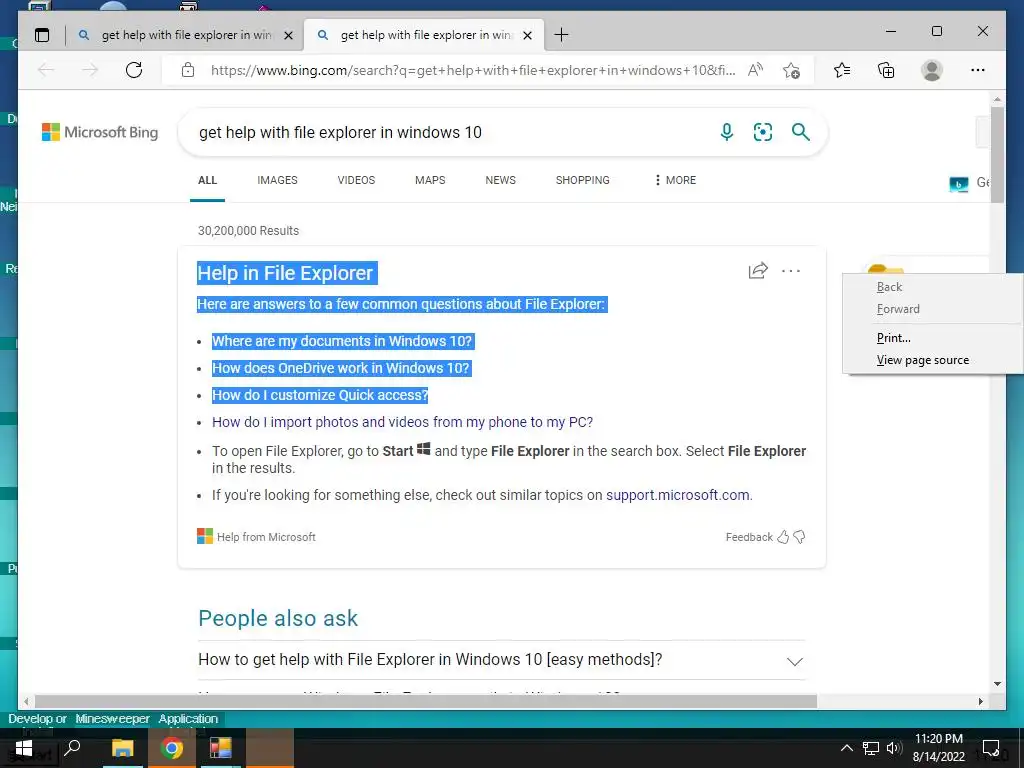Switch to SHOPPING results tab

(x=583, y=180)
